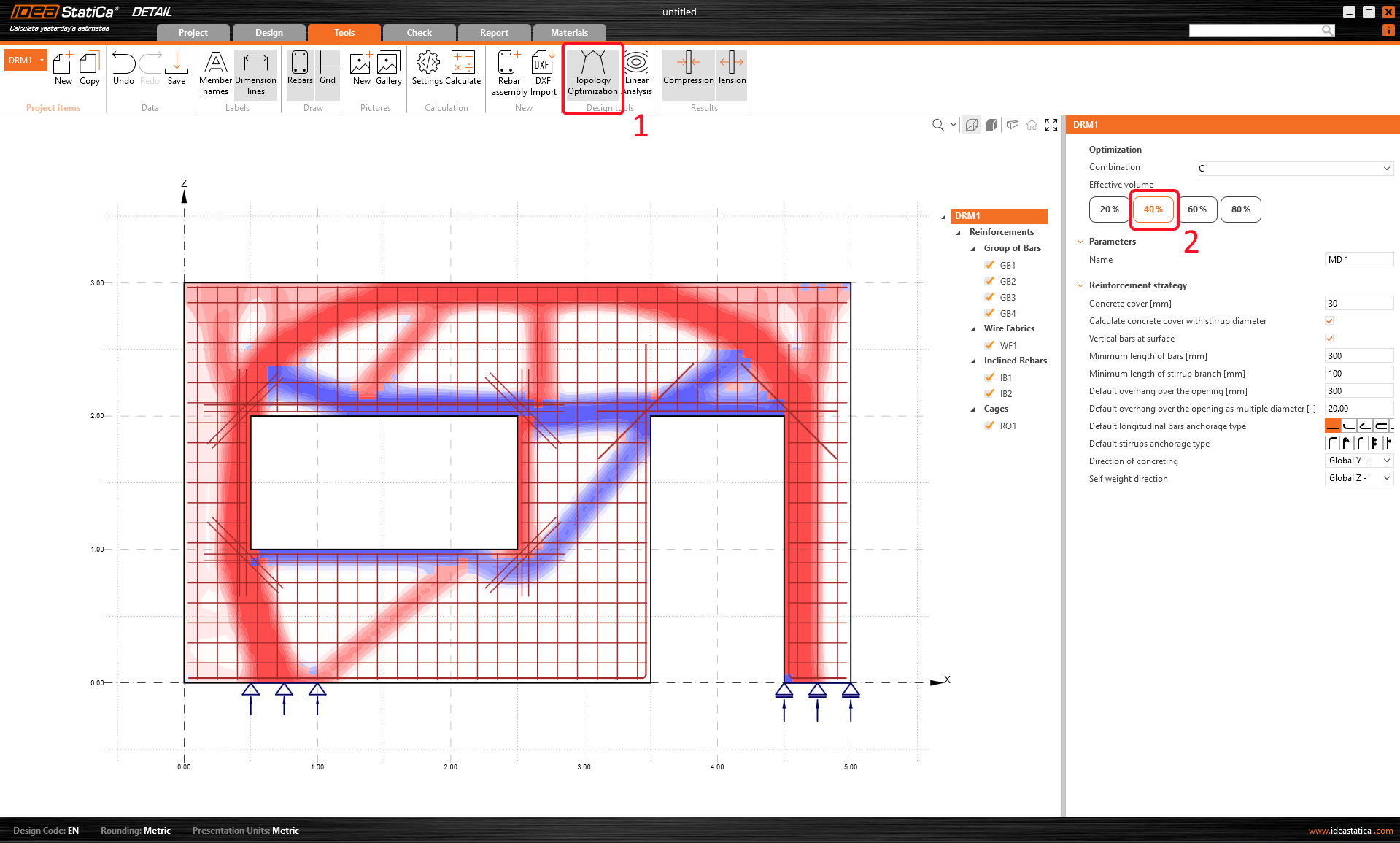Image resolution: width=1400 pixels, height=843 pixels.
Task: Hide the WF1 wire fabric
Action: (989, 344)
